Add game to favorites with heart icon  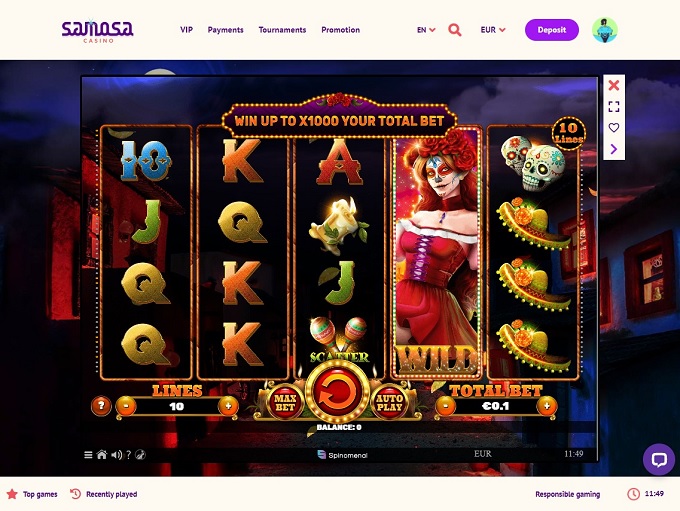click(x=614, y=128)
